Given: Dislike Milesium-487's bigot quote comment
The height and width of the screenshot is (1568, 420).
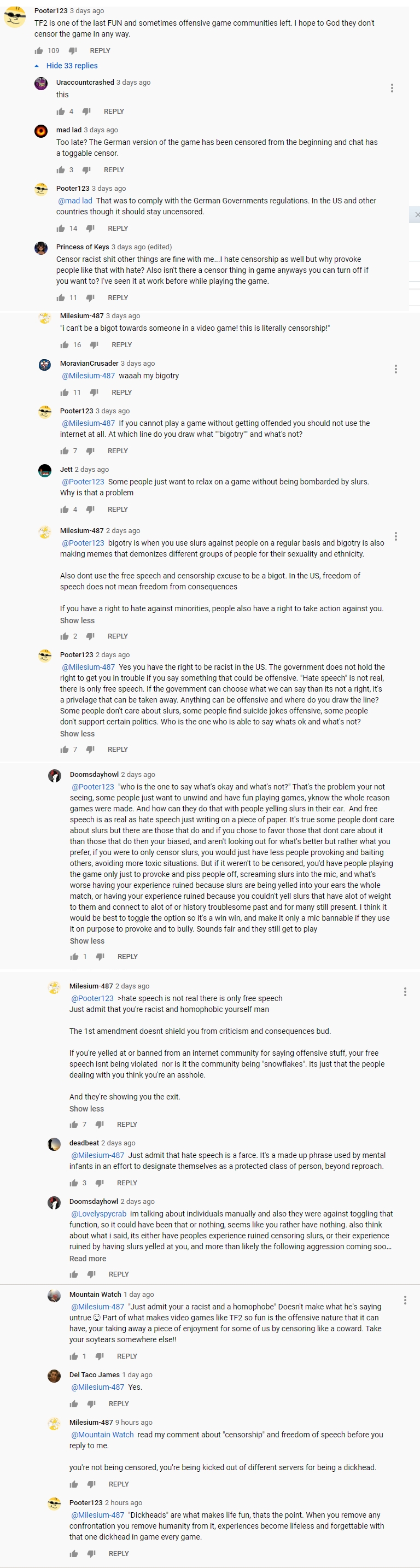Looking at the screenshot, I should (x=94, y=345).
